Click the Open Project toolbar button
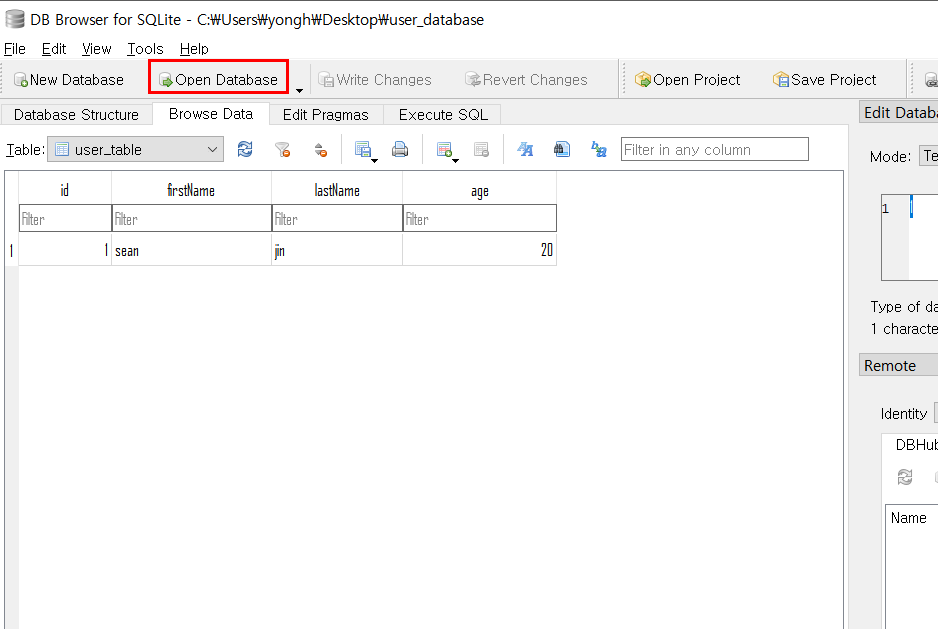The image size is (938, 629). [688, 80]
